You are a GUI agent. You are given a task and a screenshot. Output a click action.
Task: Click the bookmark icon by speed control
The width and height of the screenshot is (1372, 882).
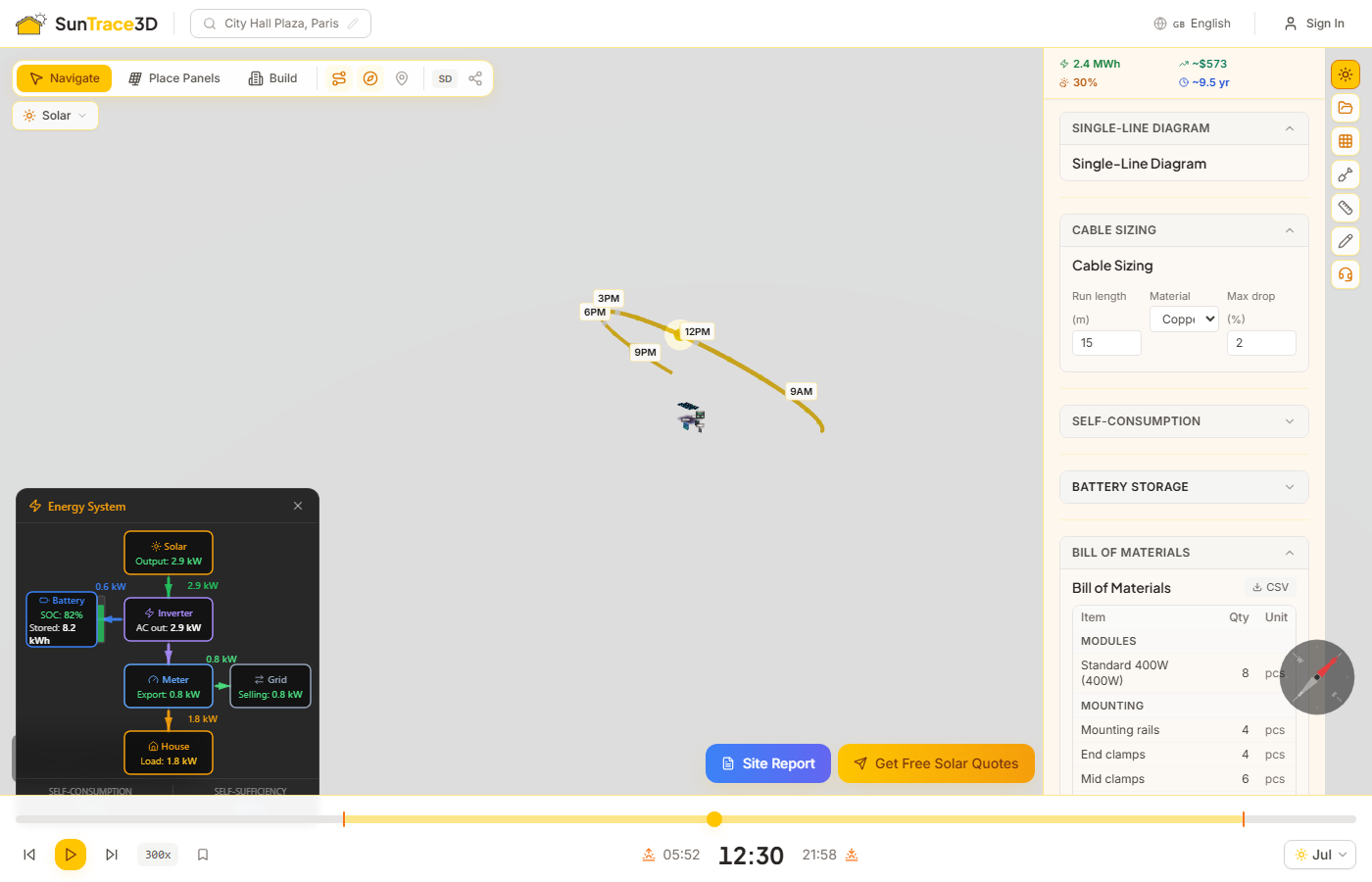[203, 855]
